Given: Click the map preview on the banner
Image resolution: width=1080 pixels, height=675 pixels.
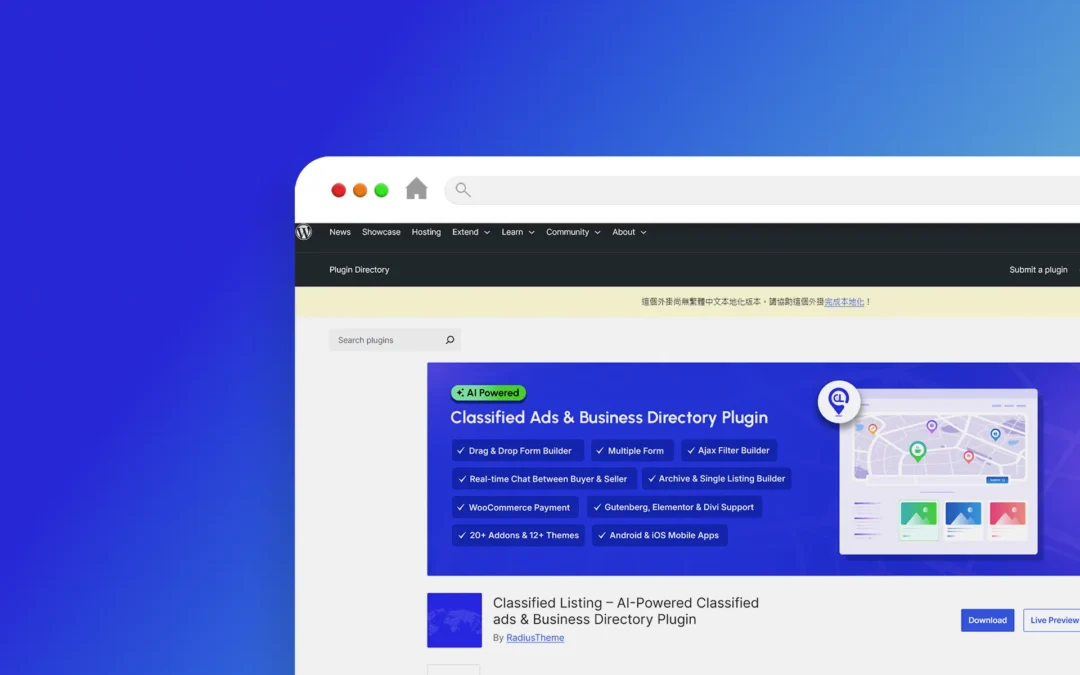Looking at the screenshot, I should pos(939,448).
